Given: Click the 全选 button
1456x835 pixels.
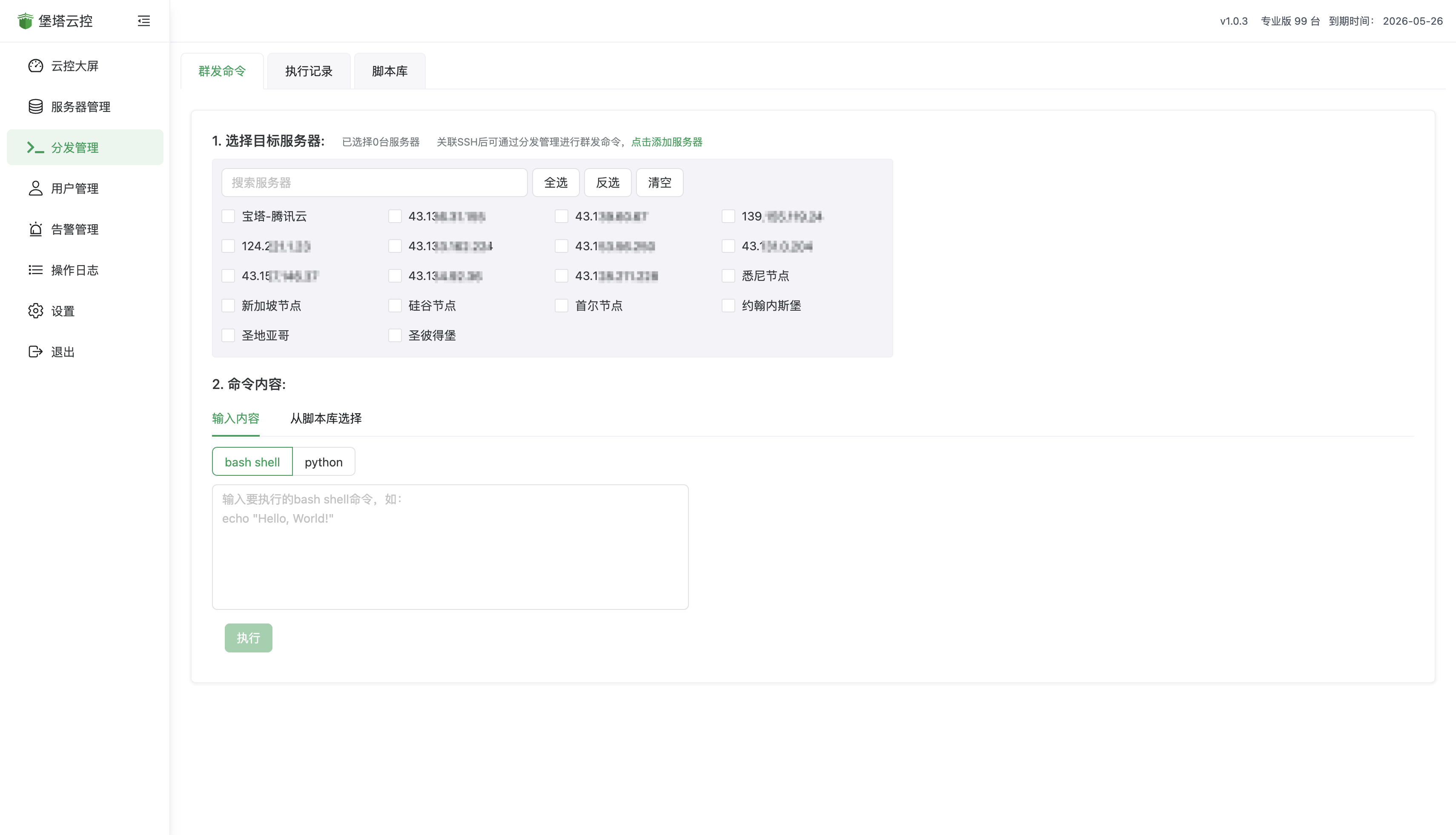Looking at the screenshot, I should pyautogui.click(x=555, y=183).
